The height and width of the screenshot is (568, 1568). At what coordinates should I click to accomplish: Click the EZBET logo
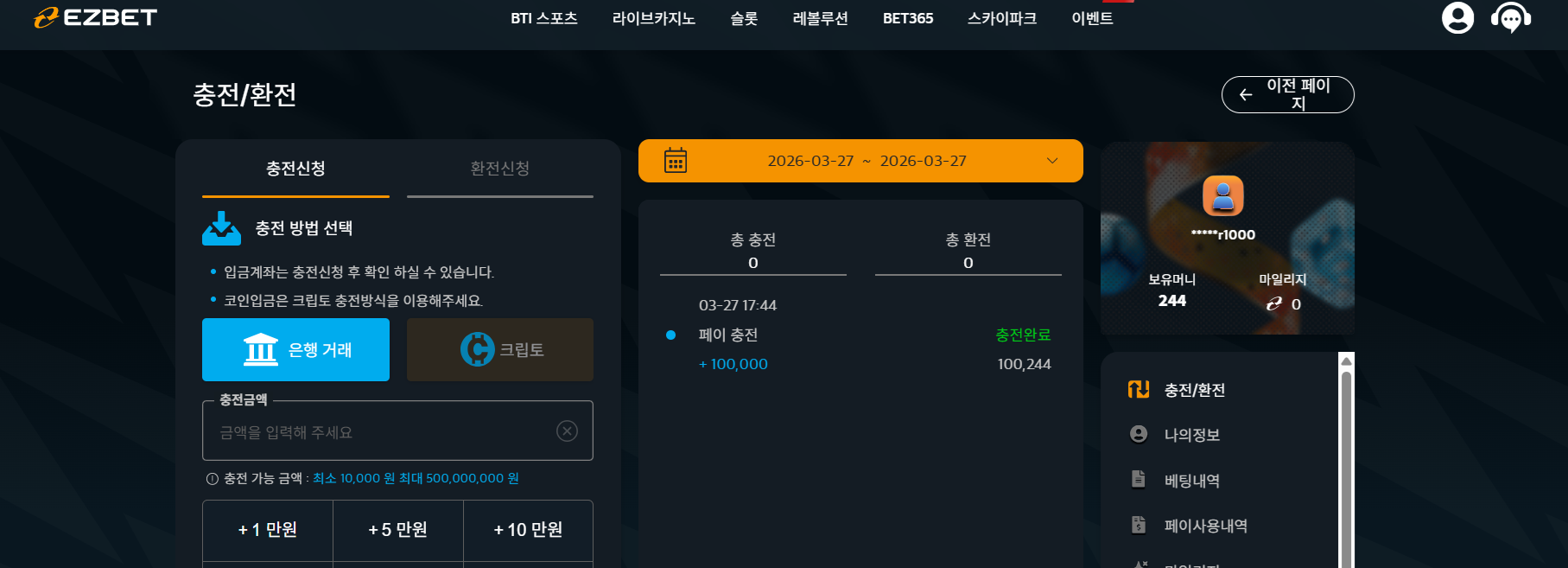(x=96, y=17)
